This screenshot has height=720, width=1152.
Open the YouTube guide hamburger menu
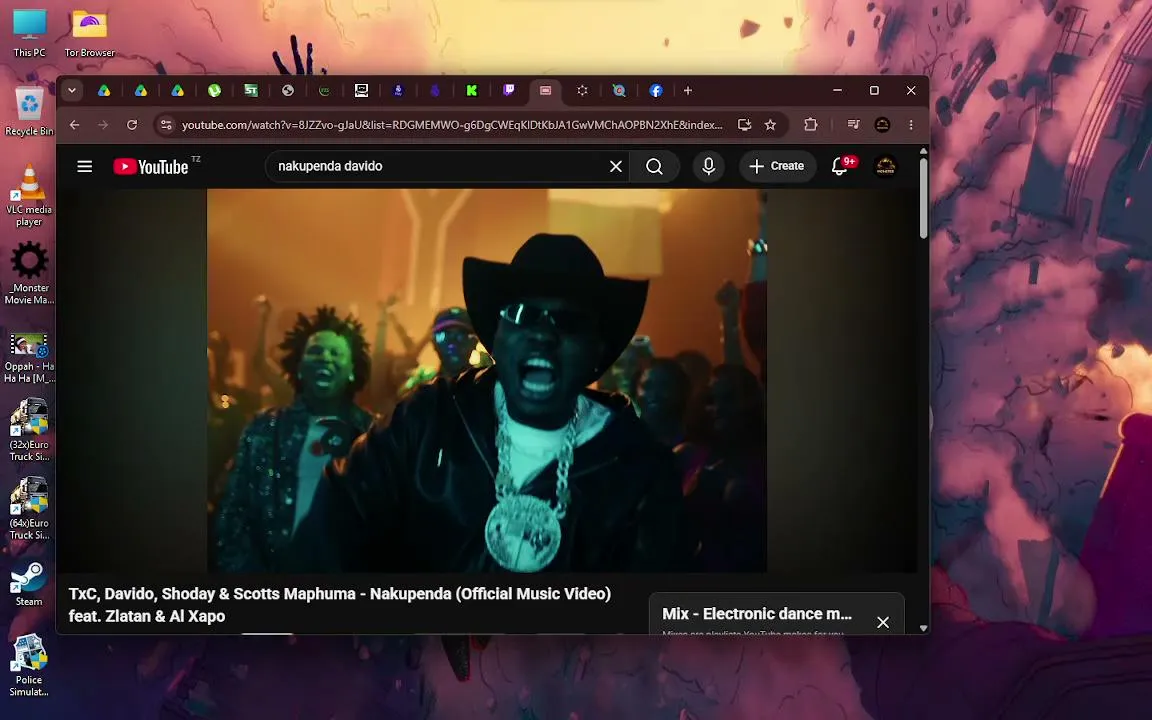click(x=84, y=166)
